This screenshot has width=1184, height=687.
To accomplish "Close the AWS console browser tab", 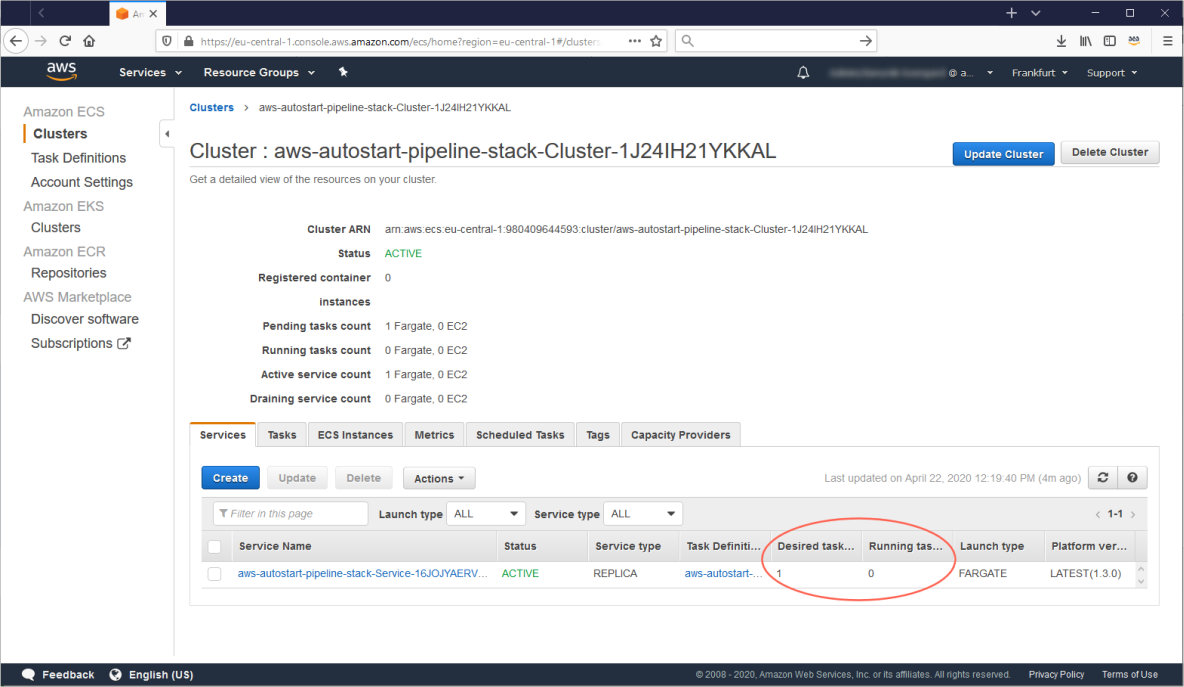I will 153,14.
